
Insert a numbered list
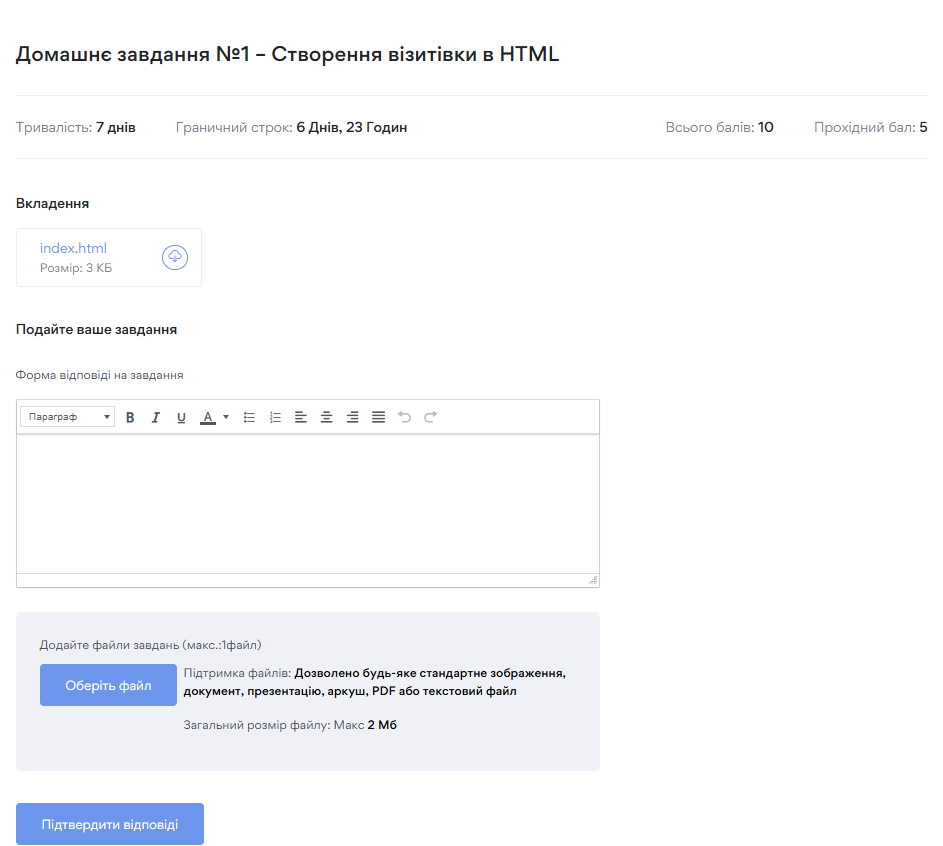tap(275, 417)
